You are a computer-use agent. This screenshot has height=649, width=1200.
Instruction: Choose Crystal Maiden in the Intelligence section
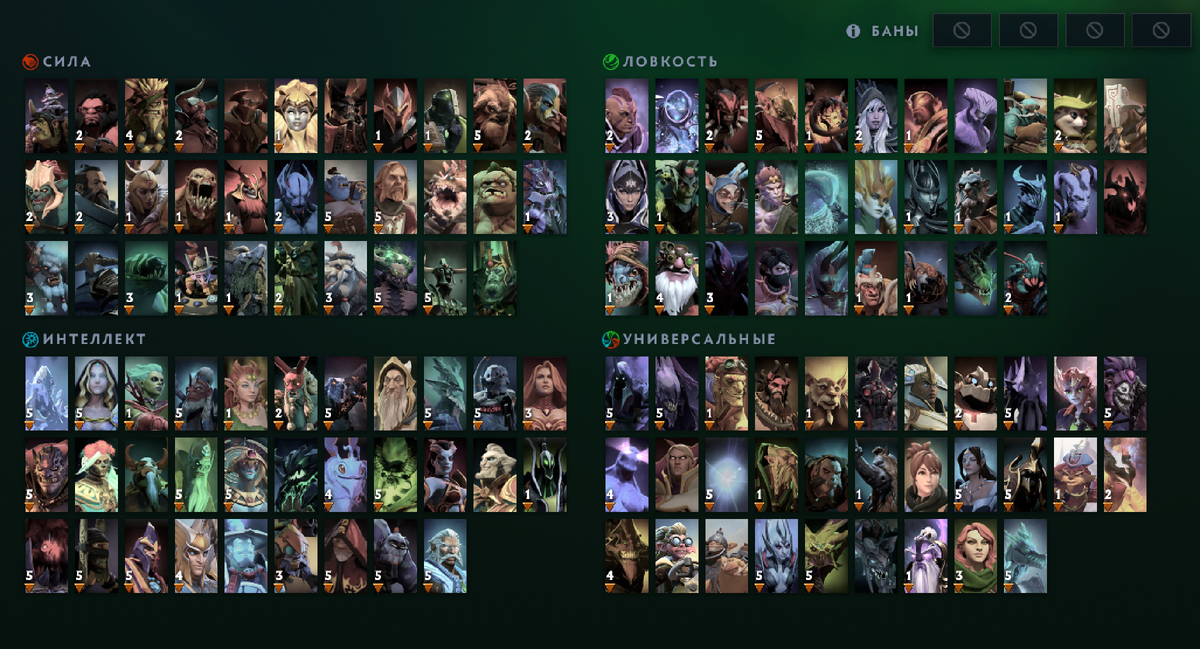click(97, 392)
